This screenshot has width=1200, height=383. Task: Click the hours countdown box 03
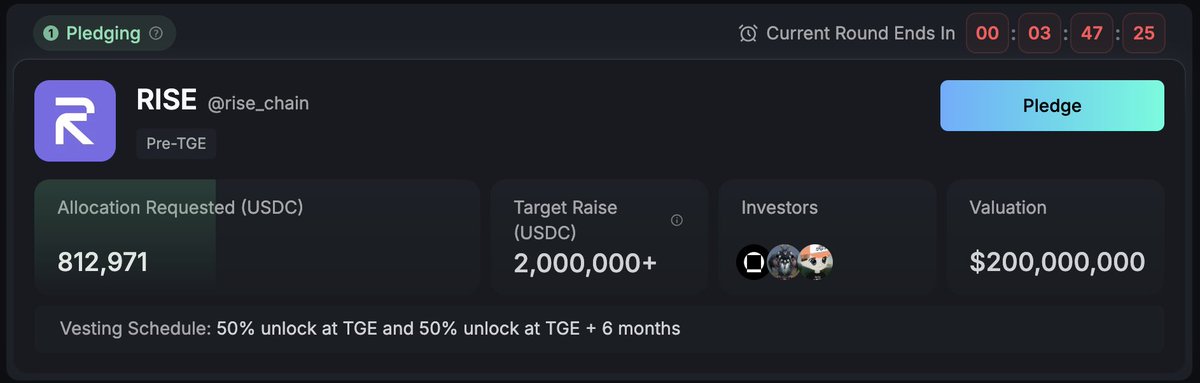click(x=1040, y=34)
